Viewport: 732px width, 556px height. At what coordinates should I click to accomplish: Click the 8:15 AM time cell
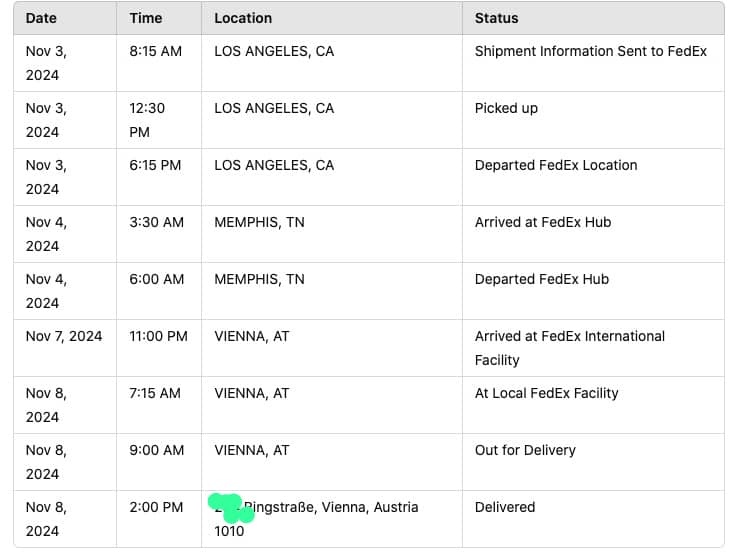pyautogui.click(x=155, y=51)
